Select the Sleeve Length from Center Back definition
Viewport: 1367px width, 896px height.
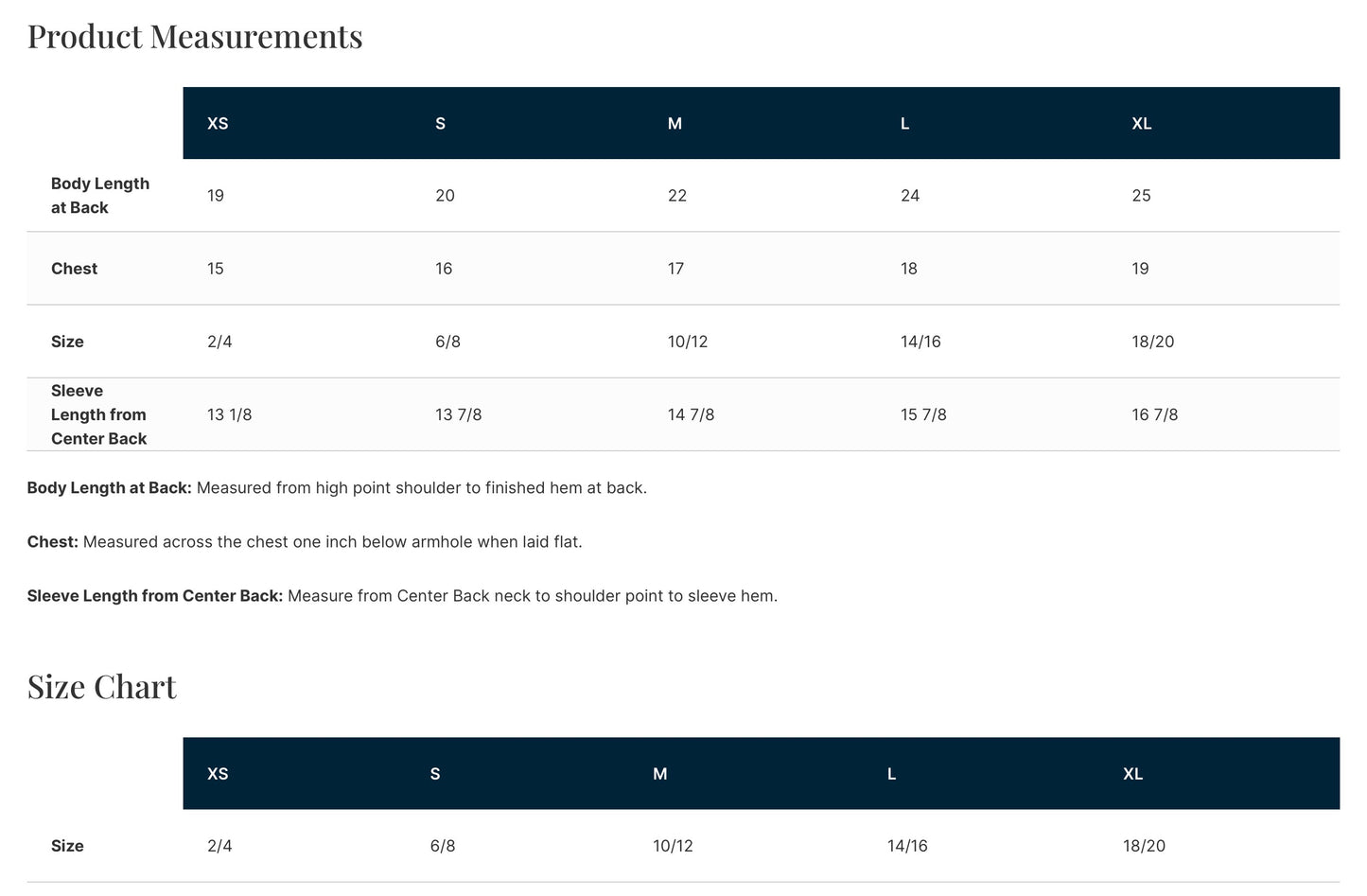point(402,596)
